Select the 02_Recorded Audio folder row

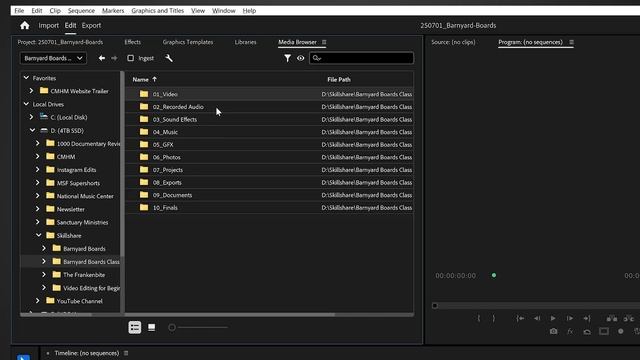[x=269, y=107]
